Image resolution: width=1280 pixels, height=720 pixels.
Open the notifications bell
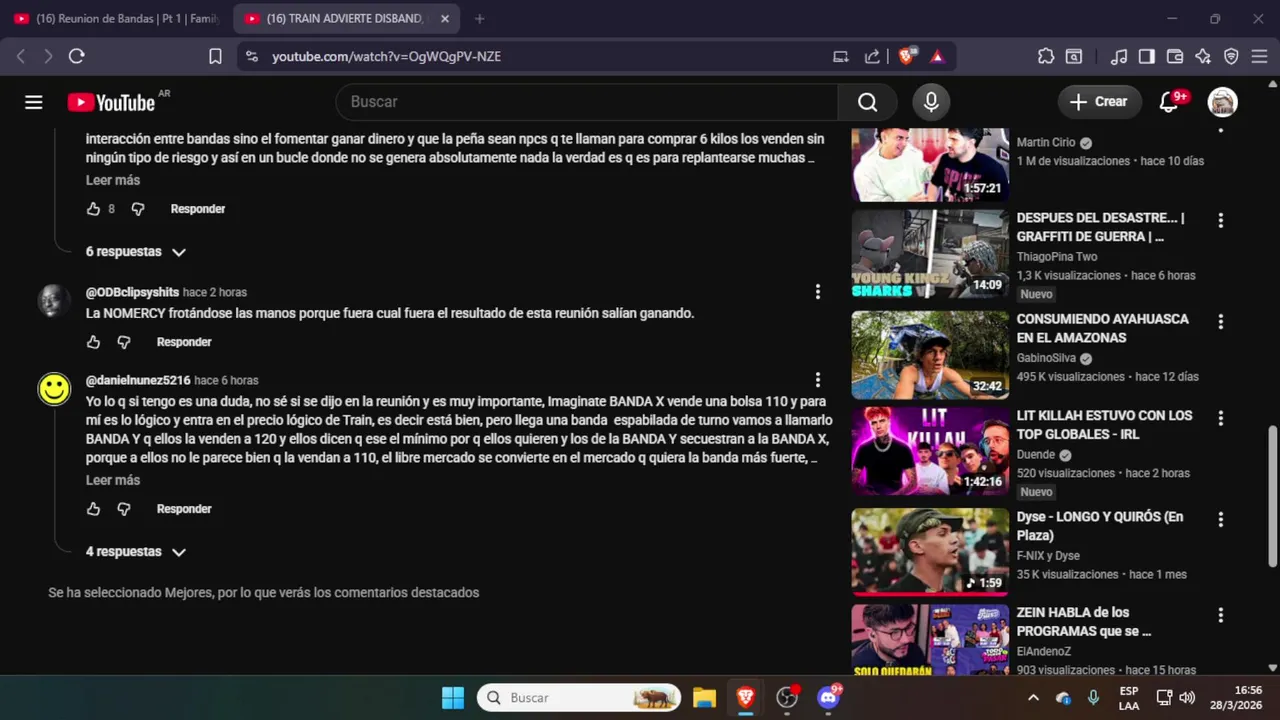1168,102
